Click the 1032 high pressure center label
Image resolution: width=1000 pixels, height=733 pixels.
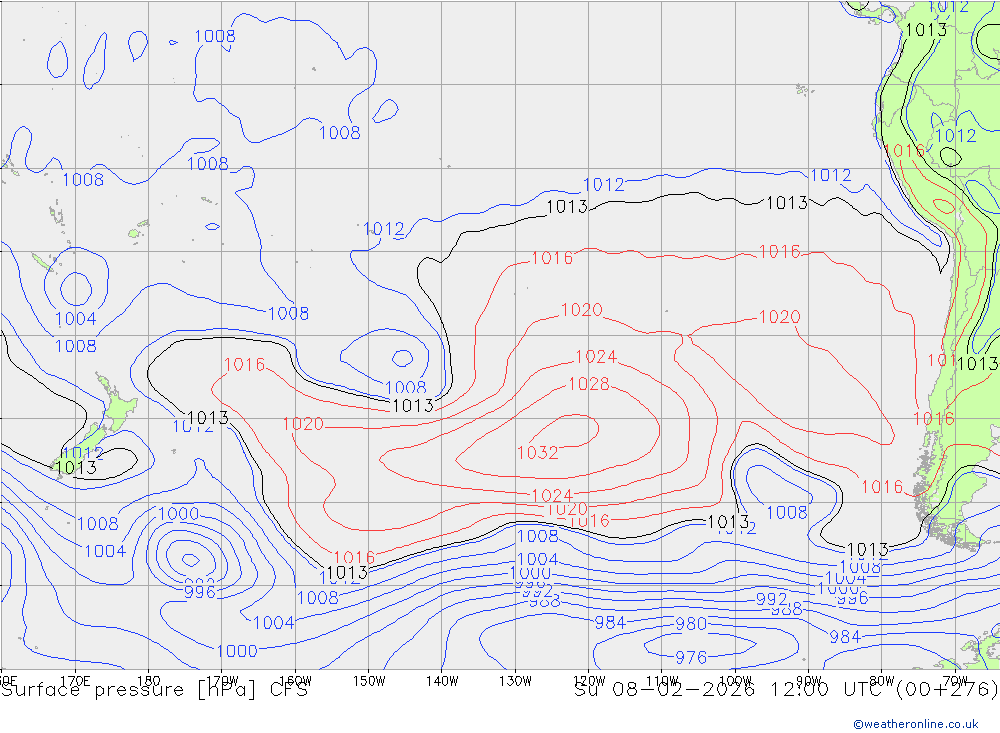pos(538,452)
